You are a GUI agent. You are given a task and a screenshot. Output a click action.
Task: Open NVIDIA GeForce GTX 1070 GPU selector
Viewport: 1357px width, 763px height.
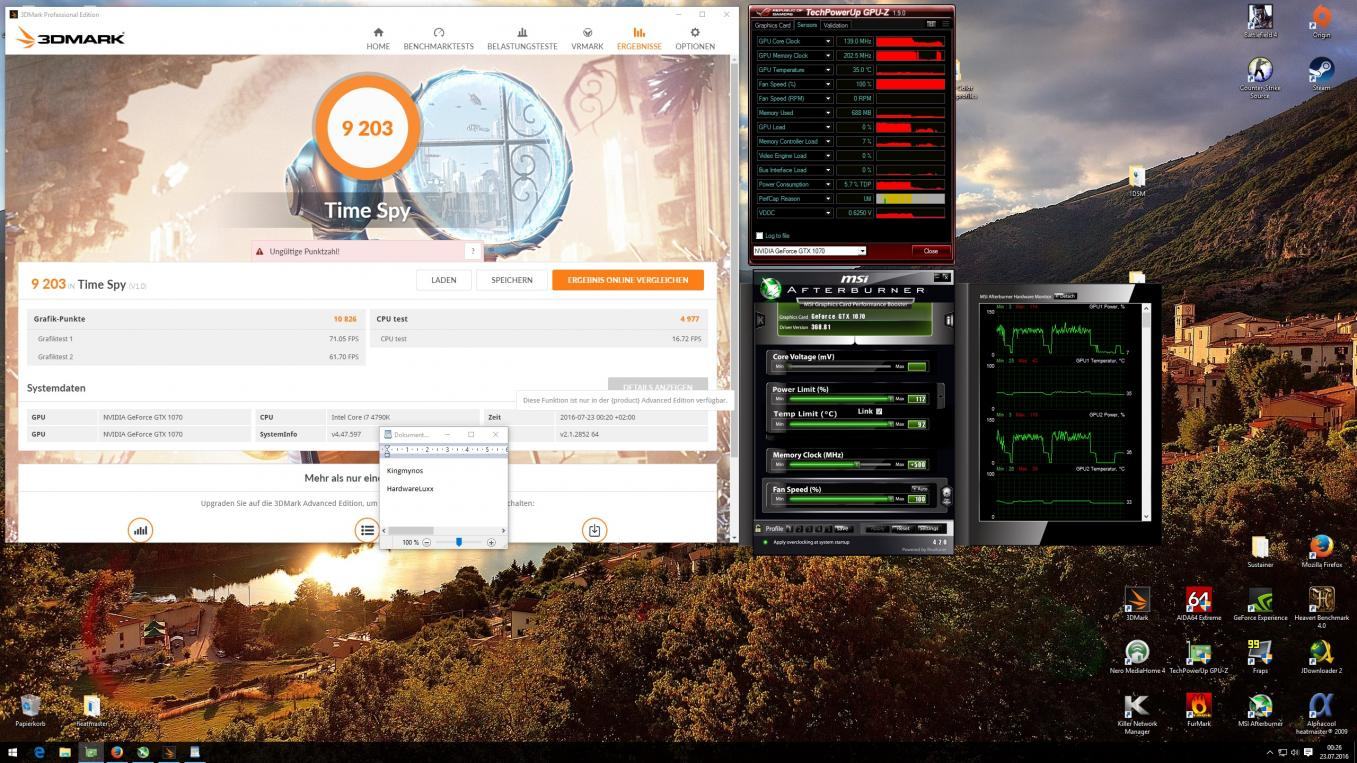(x=810, y=251)
